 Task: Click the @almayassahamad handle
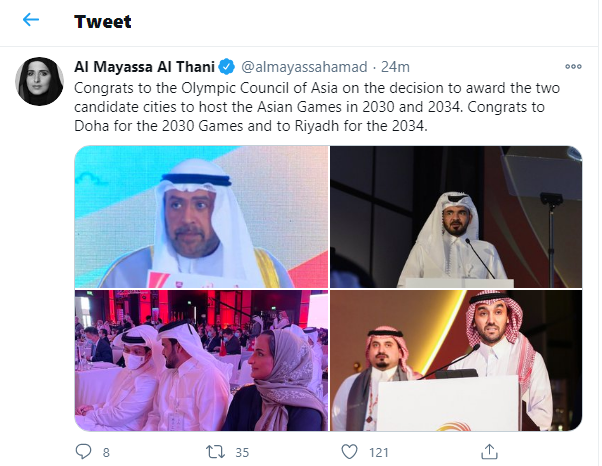click(304, 67)
